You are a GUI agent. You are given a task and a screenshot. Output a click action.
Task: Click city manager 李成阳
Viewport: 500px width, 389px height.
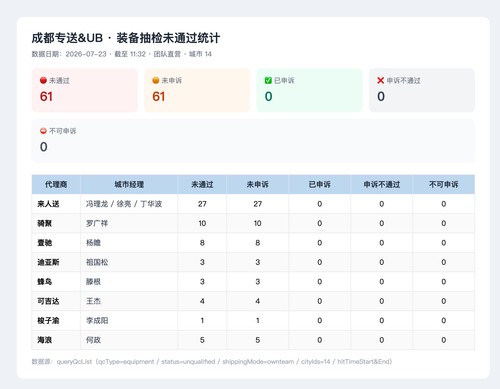coord(97,321)
